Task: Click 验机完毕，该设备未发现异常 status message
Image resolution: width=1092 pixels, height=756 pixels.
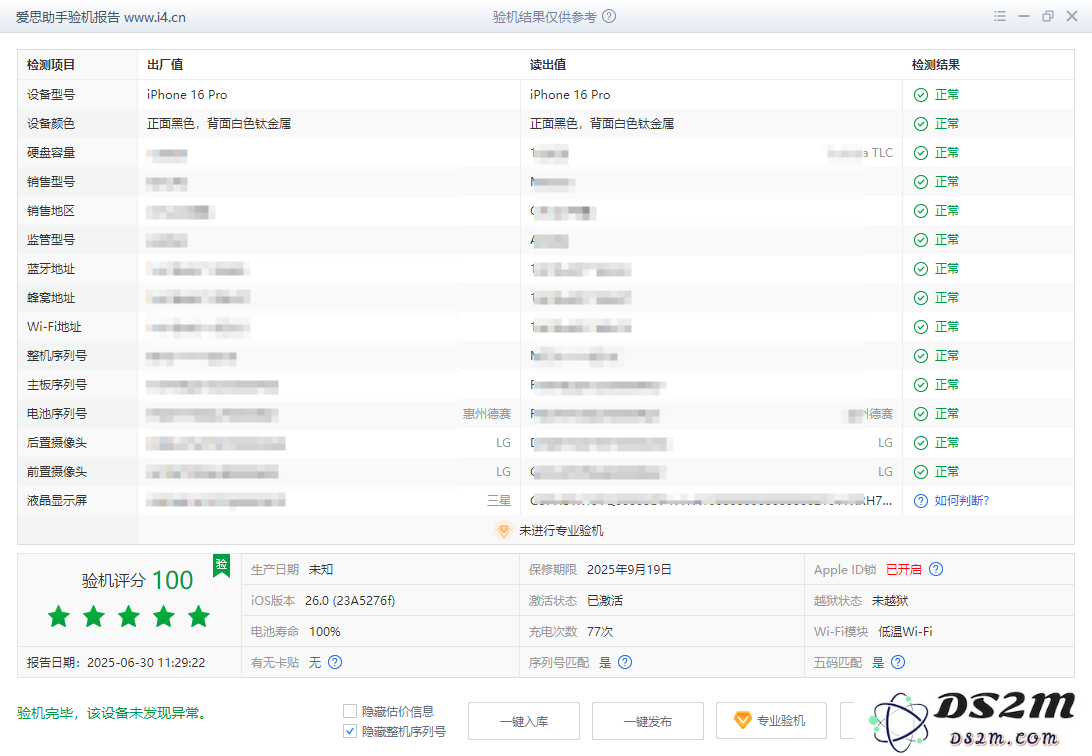Action: [x=112, y=714]
